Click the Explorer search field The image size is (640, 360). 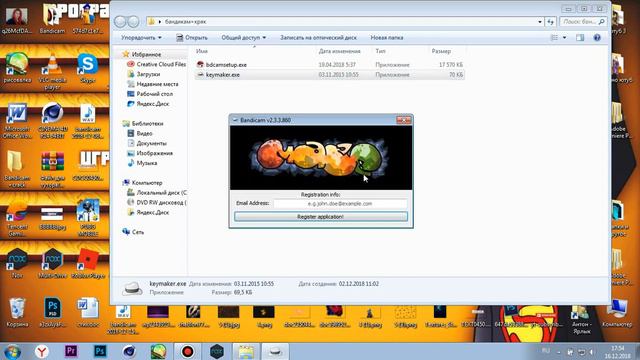pyautogui.click(x=582, y=22)
